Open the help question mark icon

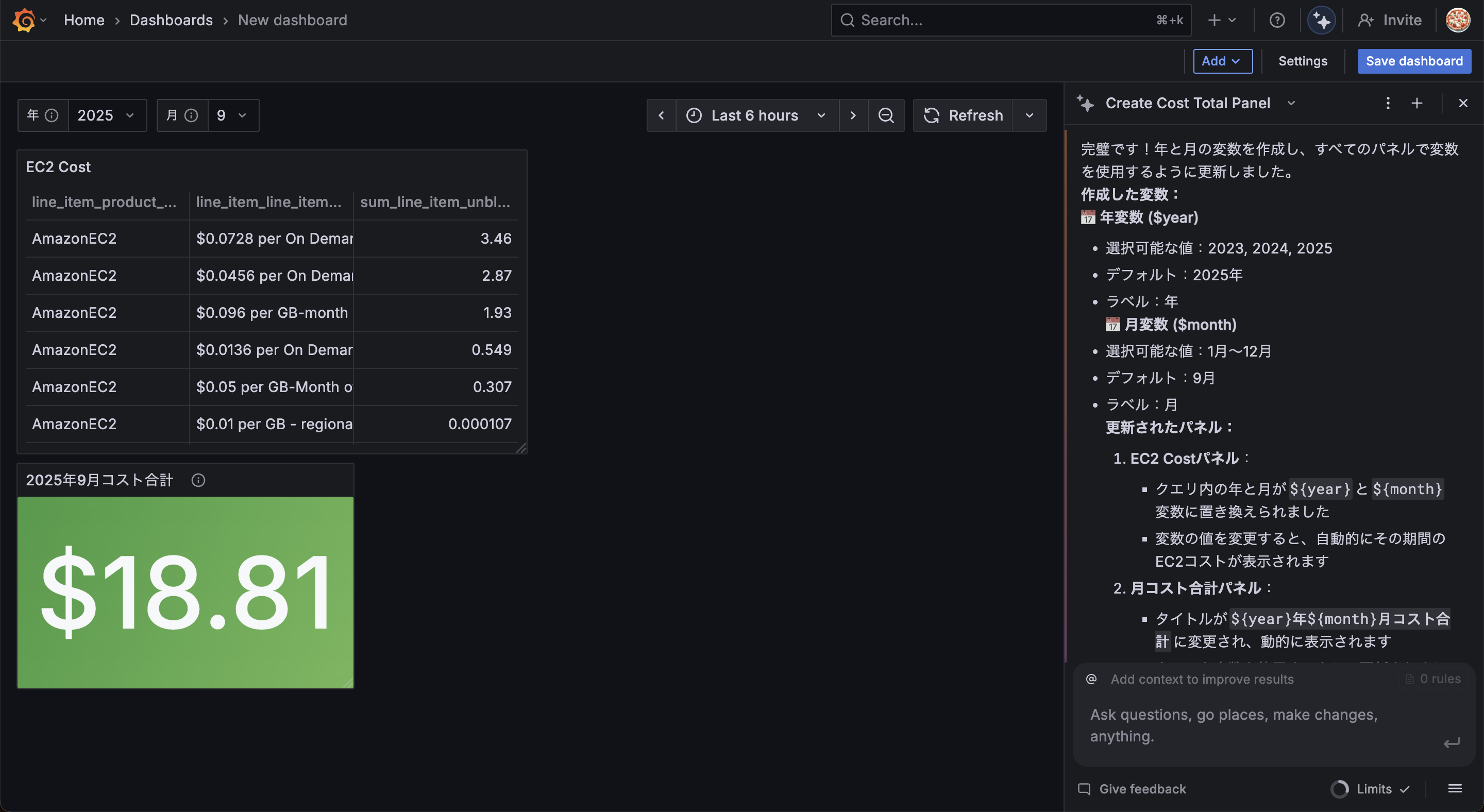point(1277,20)
